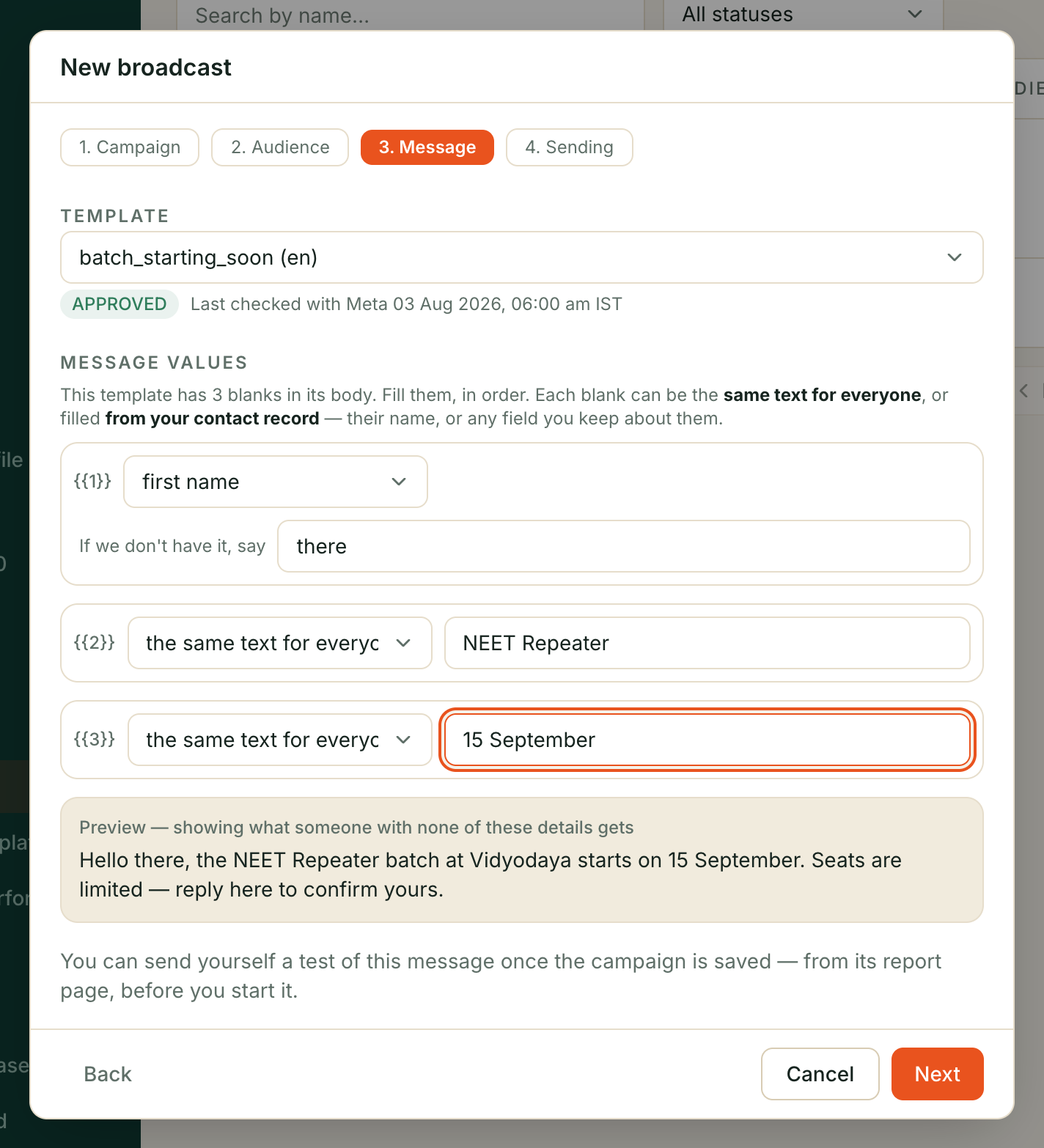Open the batch_starting_soon template dropdown
Image resolution: width=1044 pixels, height=1148 pixels.
522,257
